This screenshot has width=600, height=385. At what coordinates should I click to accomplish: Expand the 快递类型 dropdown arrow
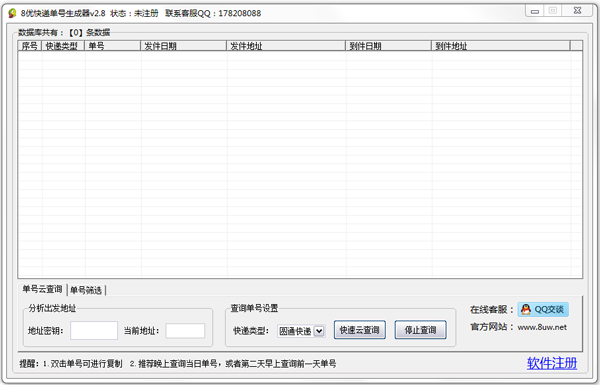pyautogui.click(x=319, y=331)
